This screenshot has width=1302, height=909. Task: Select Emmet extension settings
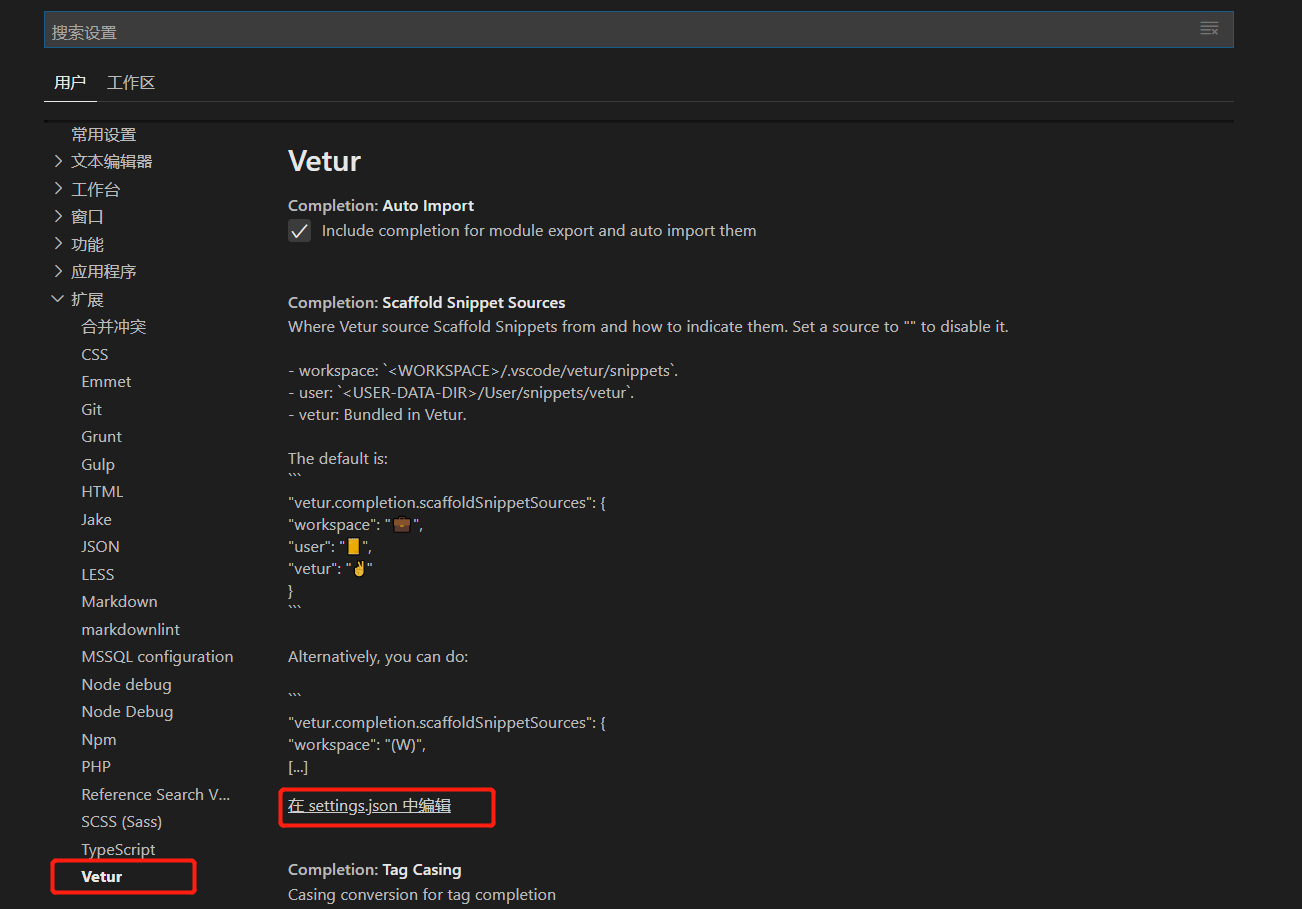pyautogui.click(x=106, y=381)
